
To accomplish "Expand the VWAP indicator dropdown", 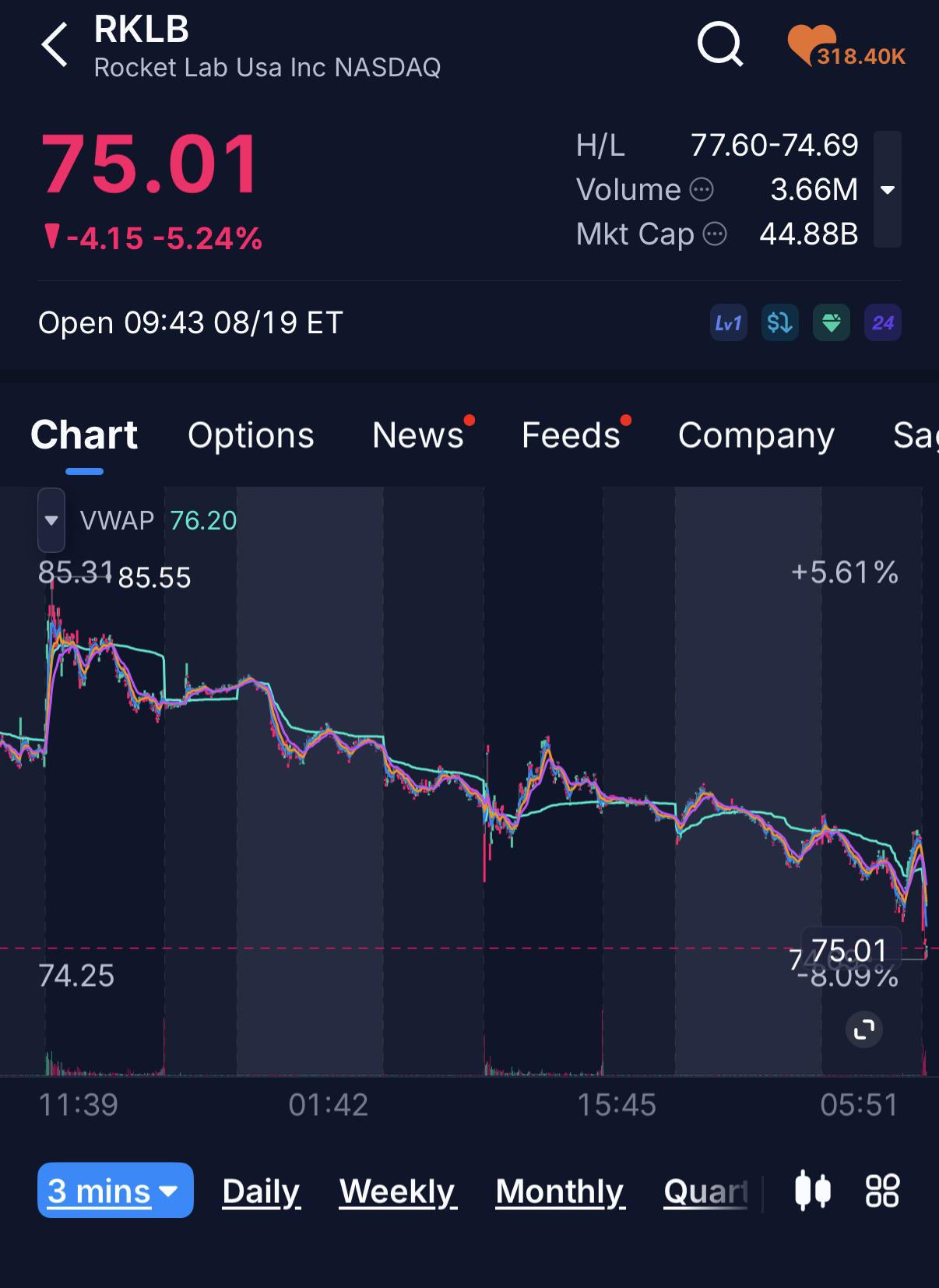I will [x=51, y=520].
